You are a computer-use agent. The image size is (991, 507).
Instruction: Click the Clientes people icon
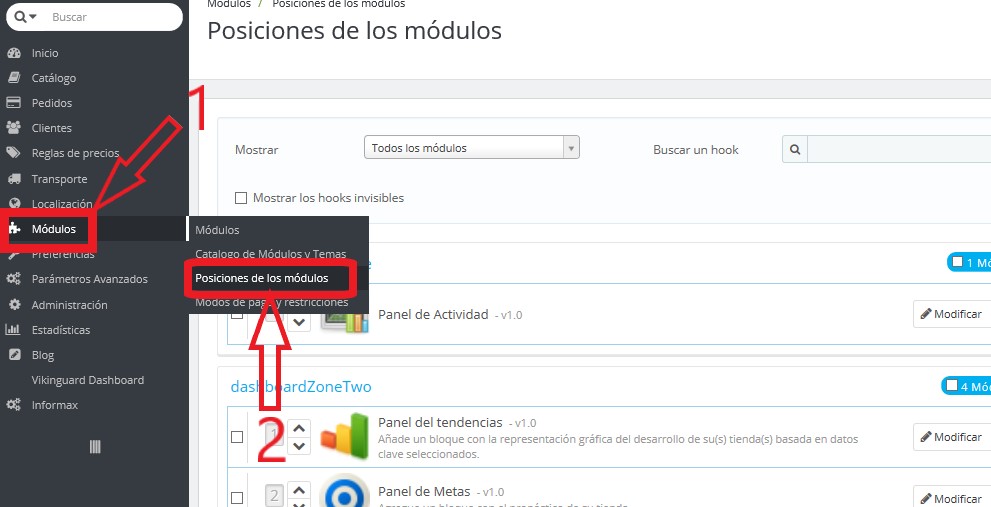(14, 128)
